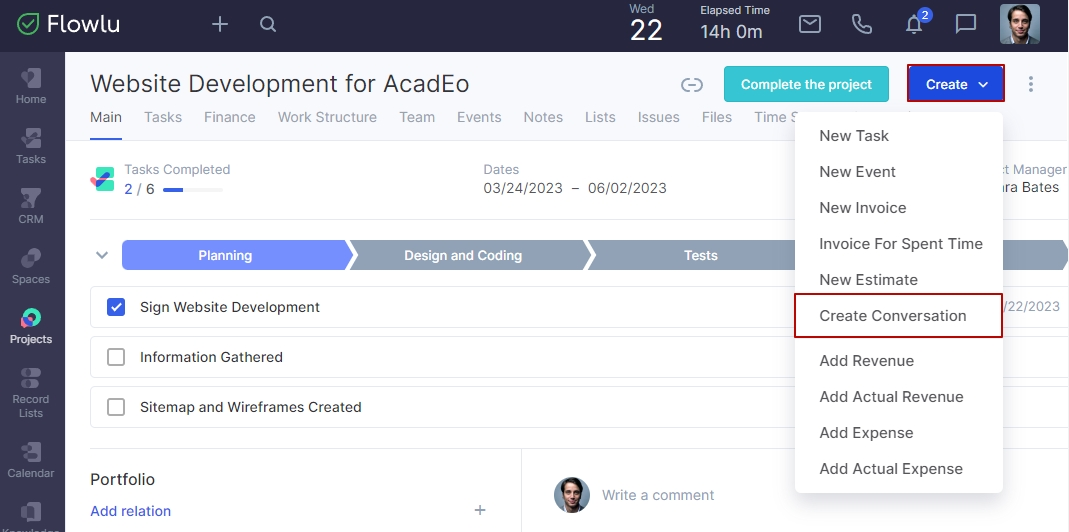
Task: Switch to the Finance tab
Action: pos(230,117)
